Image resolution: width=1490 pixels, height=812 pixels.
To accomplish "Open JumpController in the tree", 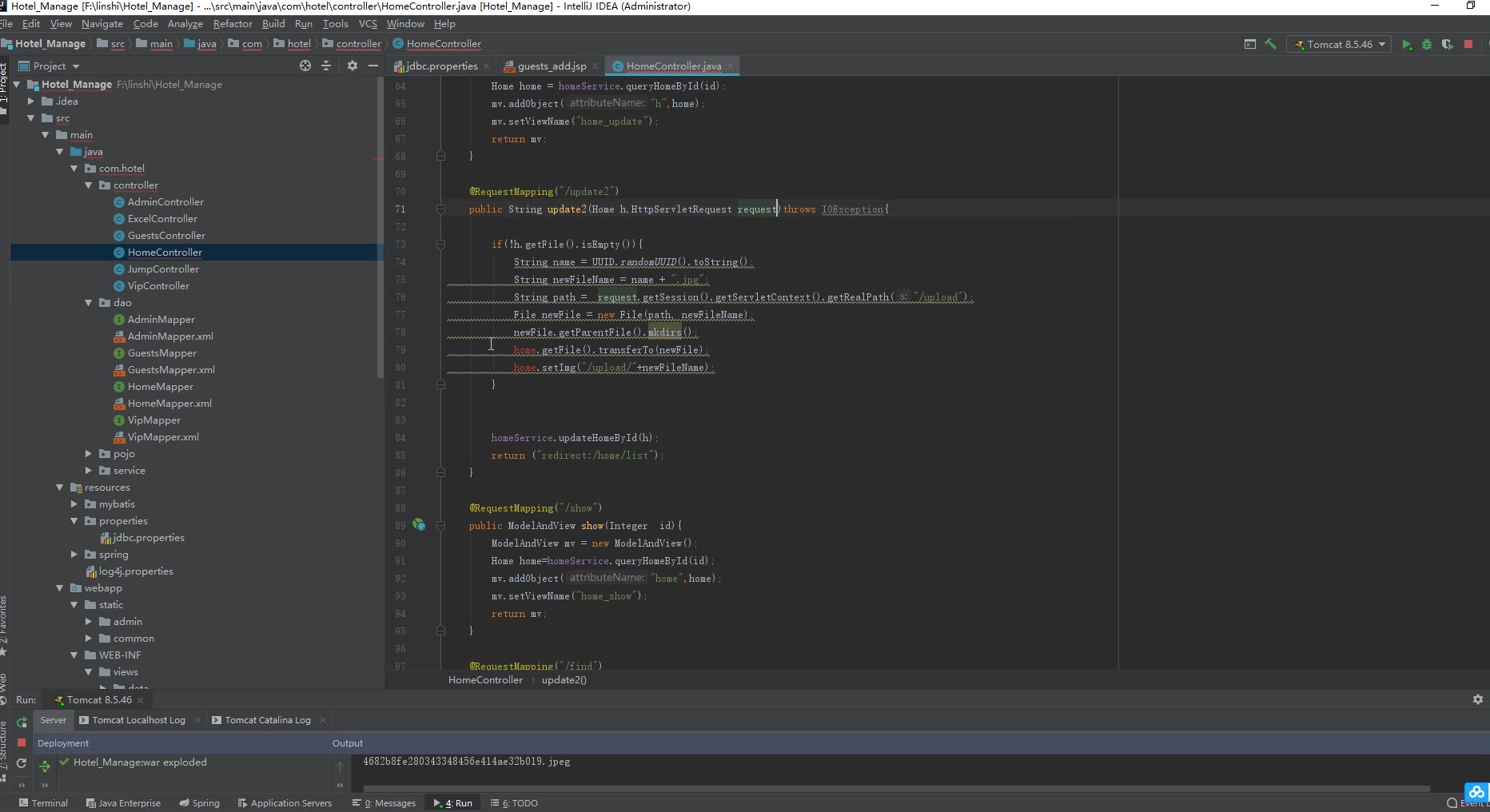I will point(163,269).
